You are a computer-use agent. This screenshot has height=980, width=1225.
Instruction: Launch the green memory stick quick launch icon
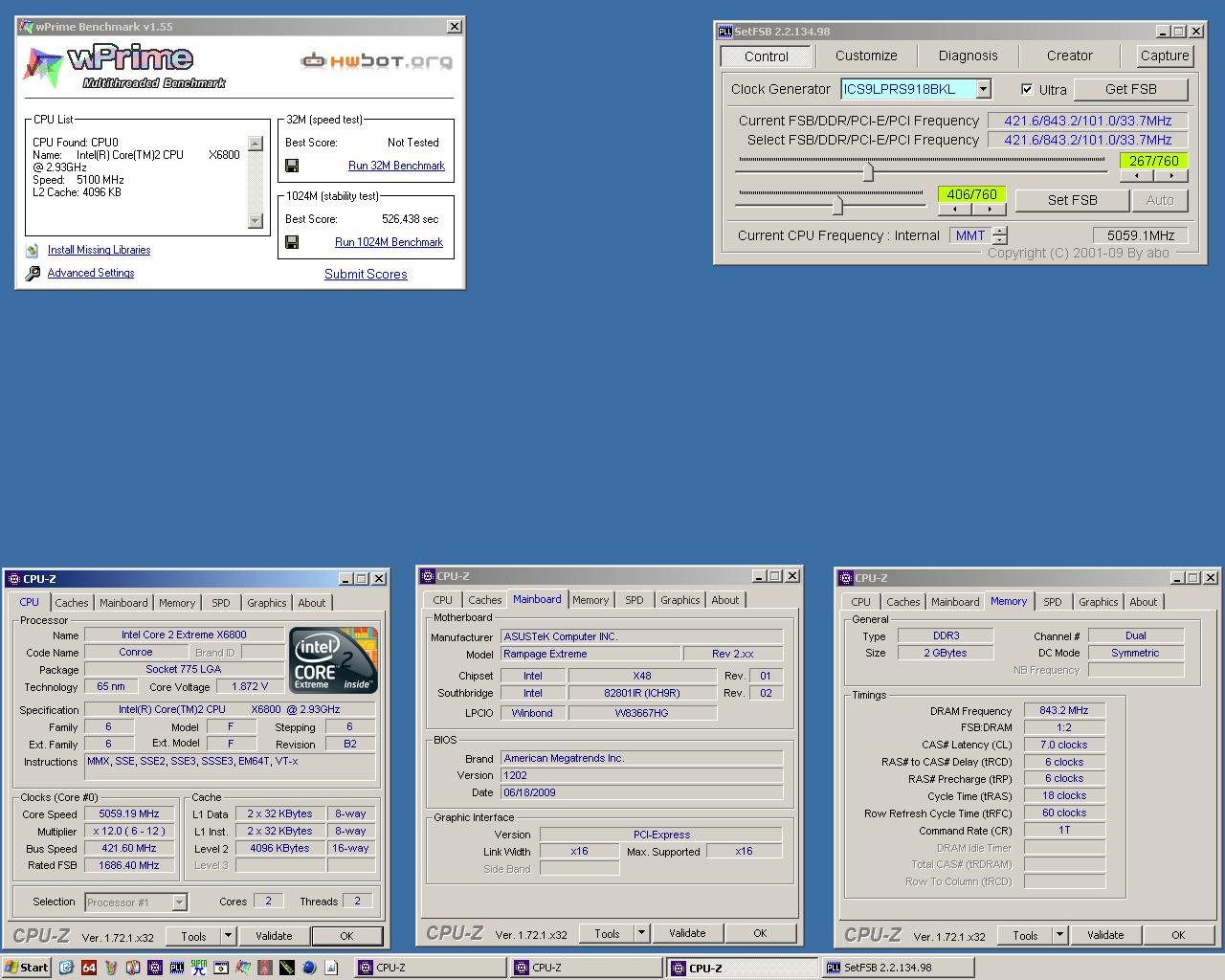(286, 968)
